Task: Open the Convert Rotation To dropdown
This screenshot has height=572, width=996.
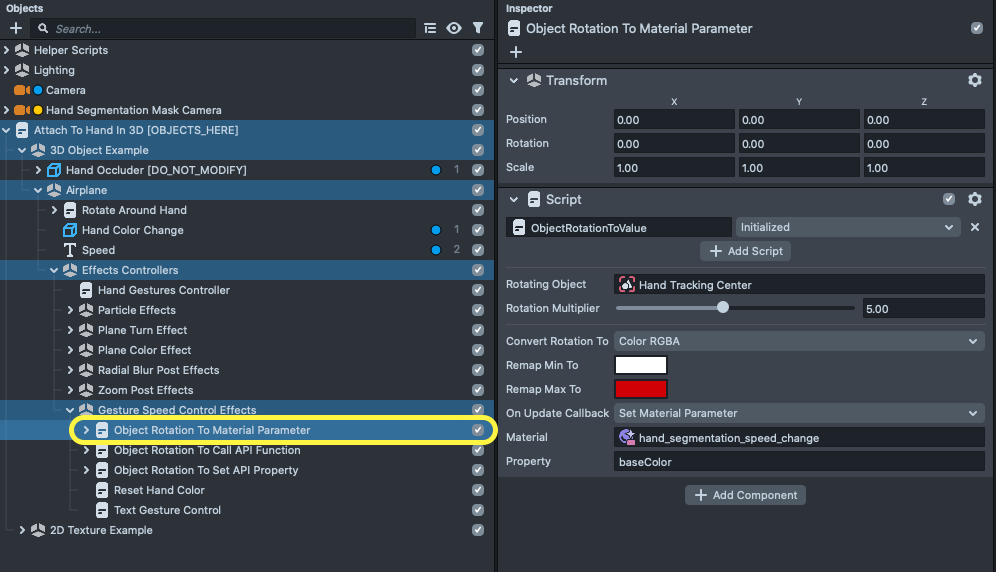Action: point(799,341)
